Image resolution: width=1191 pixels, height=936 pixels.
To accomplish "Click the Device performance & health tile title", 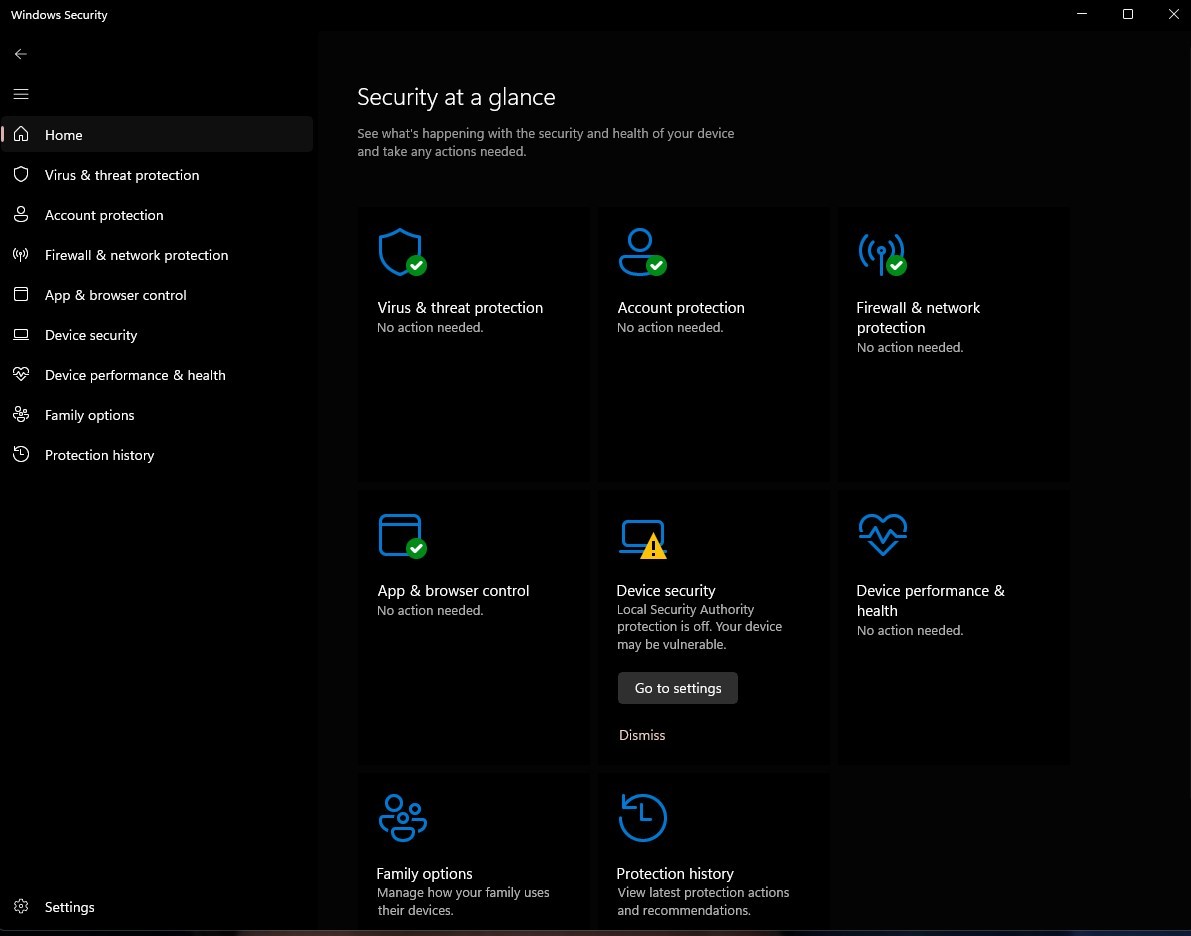I will tap(930, 600).
